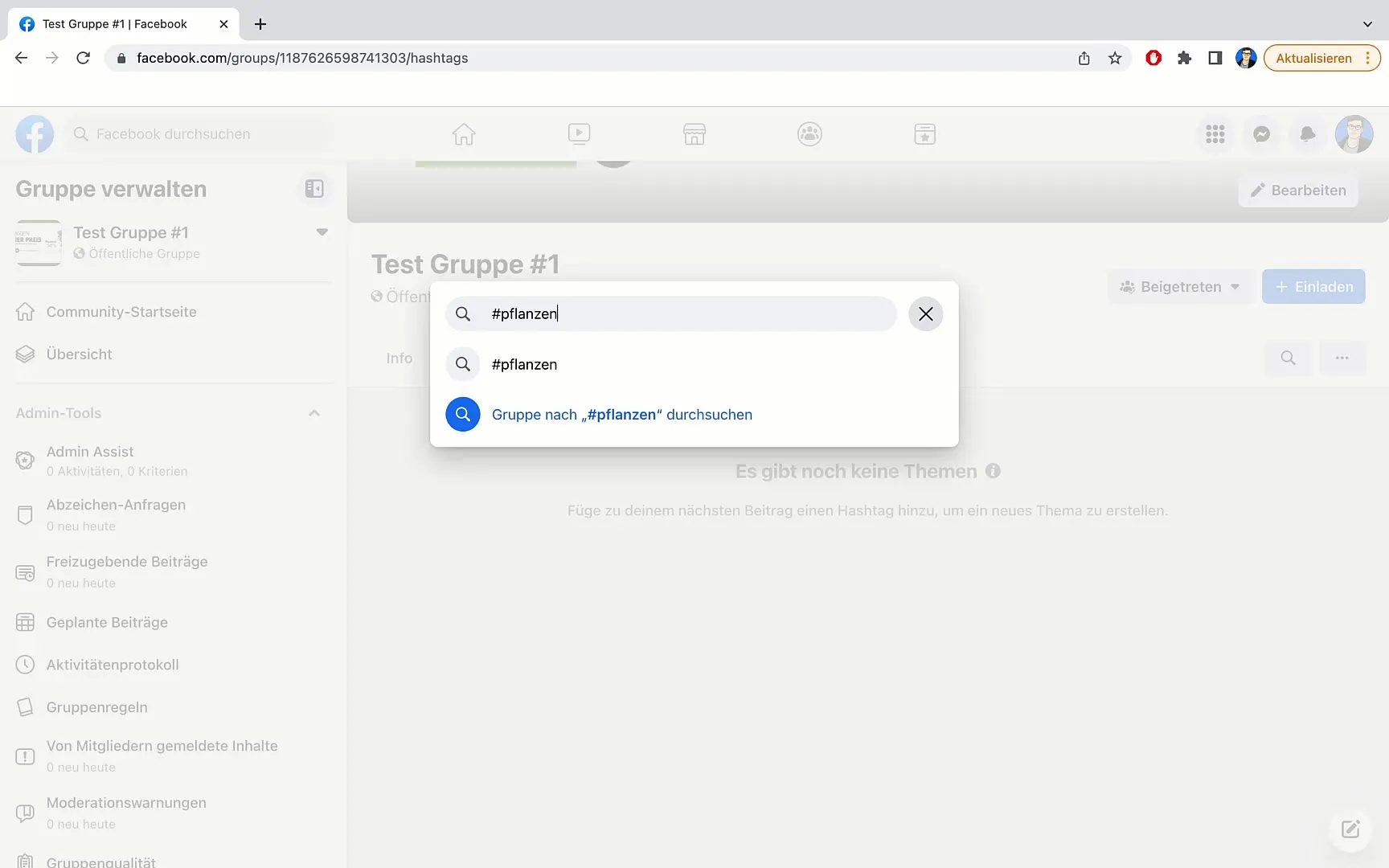Close the Test Gruppe #1 browser tab
The width and height of the screenshot is (1389, 868).
click(x=223, y=24)
